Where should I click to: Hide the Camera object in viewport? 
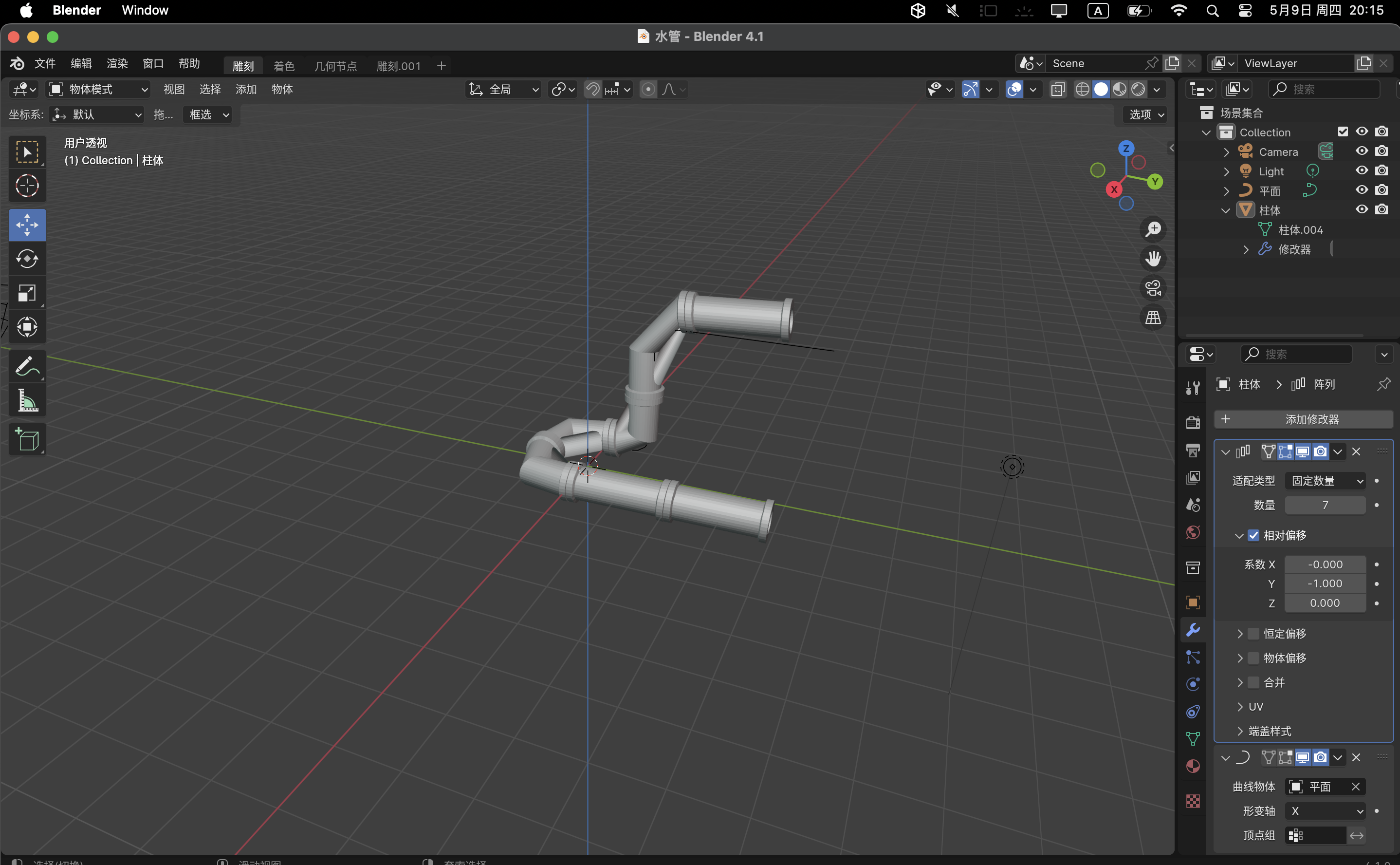1362,151
